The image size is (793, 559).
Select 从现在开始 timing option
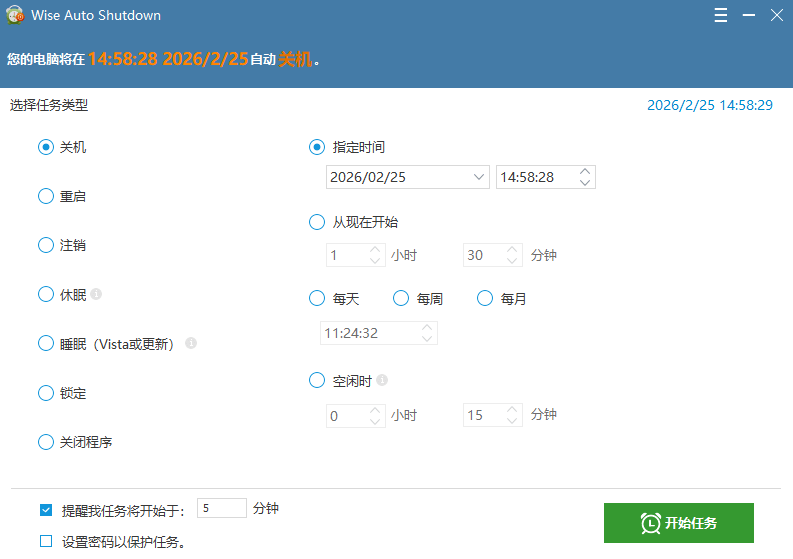tap(318, 223)
